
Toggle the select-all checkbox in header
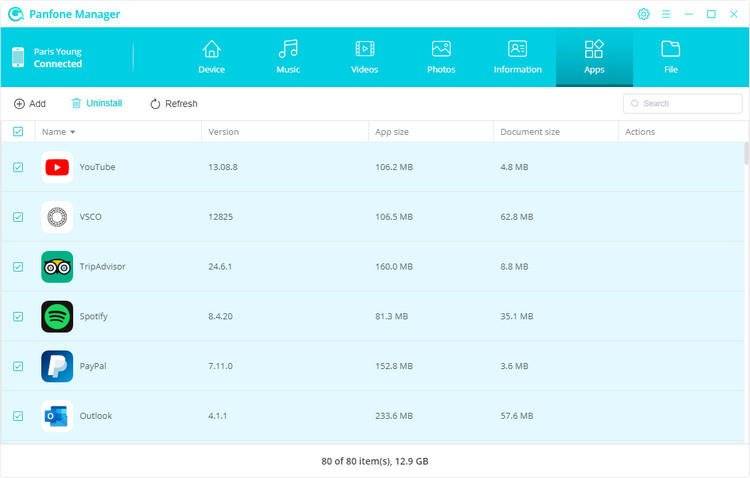click(18, 132)
